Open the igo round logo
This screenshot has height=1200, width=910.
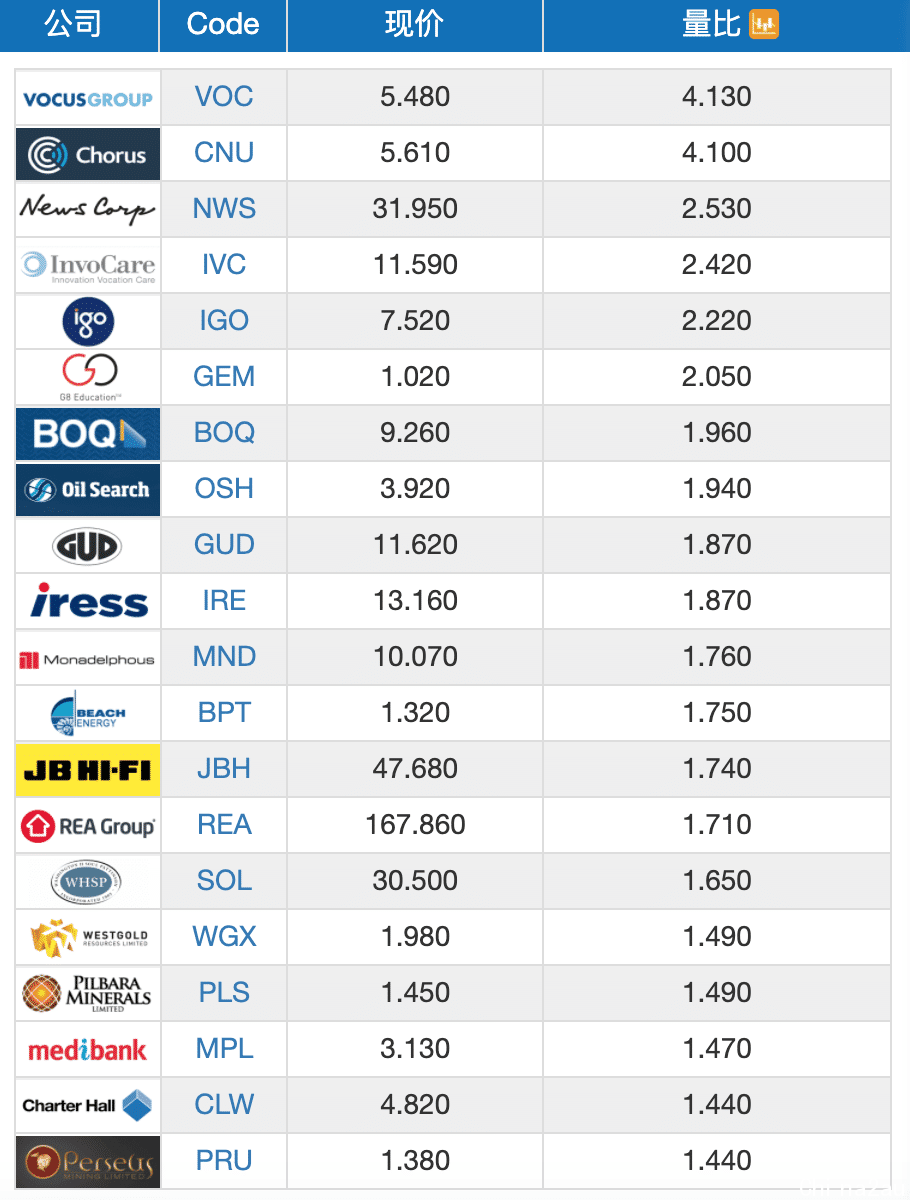point(88,322)
